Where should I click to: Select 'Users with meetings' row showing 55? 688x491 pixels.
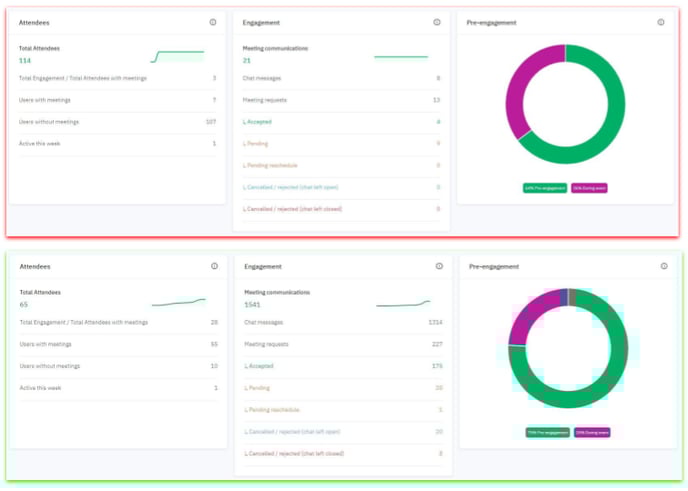(x=118, y=344)
